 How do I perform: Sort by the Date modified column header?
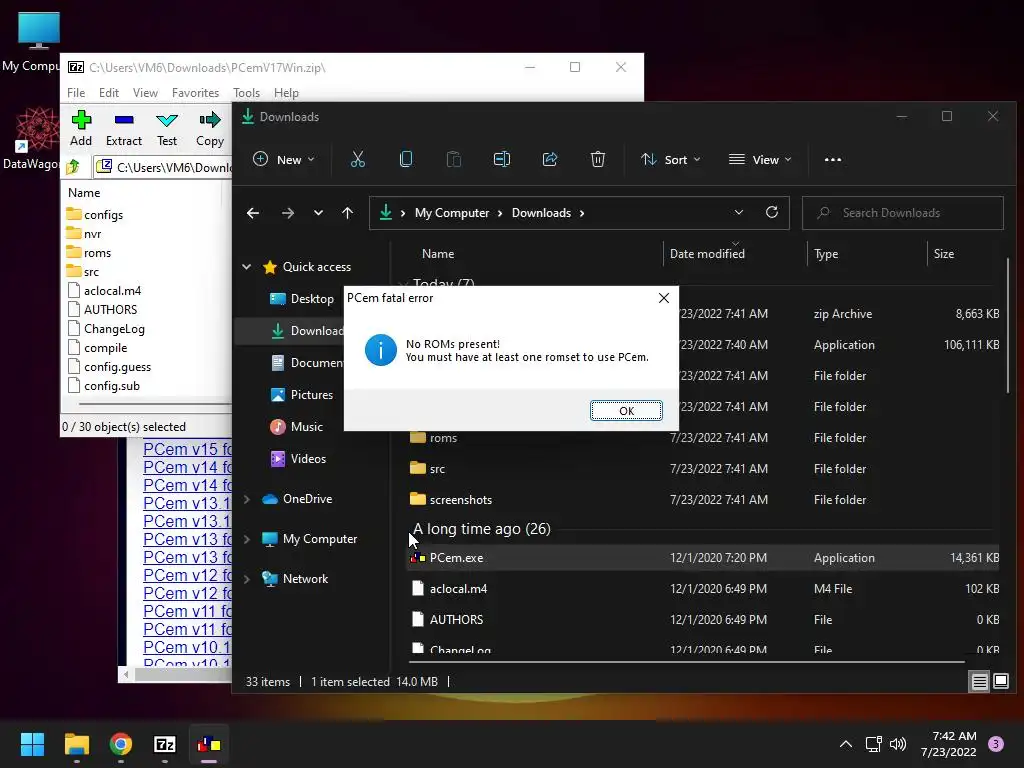(707, 253)
